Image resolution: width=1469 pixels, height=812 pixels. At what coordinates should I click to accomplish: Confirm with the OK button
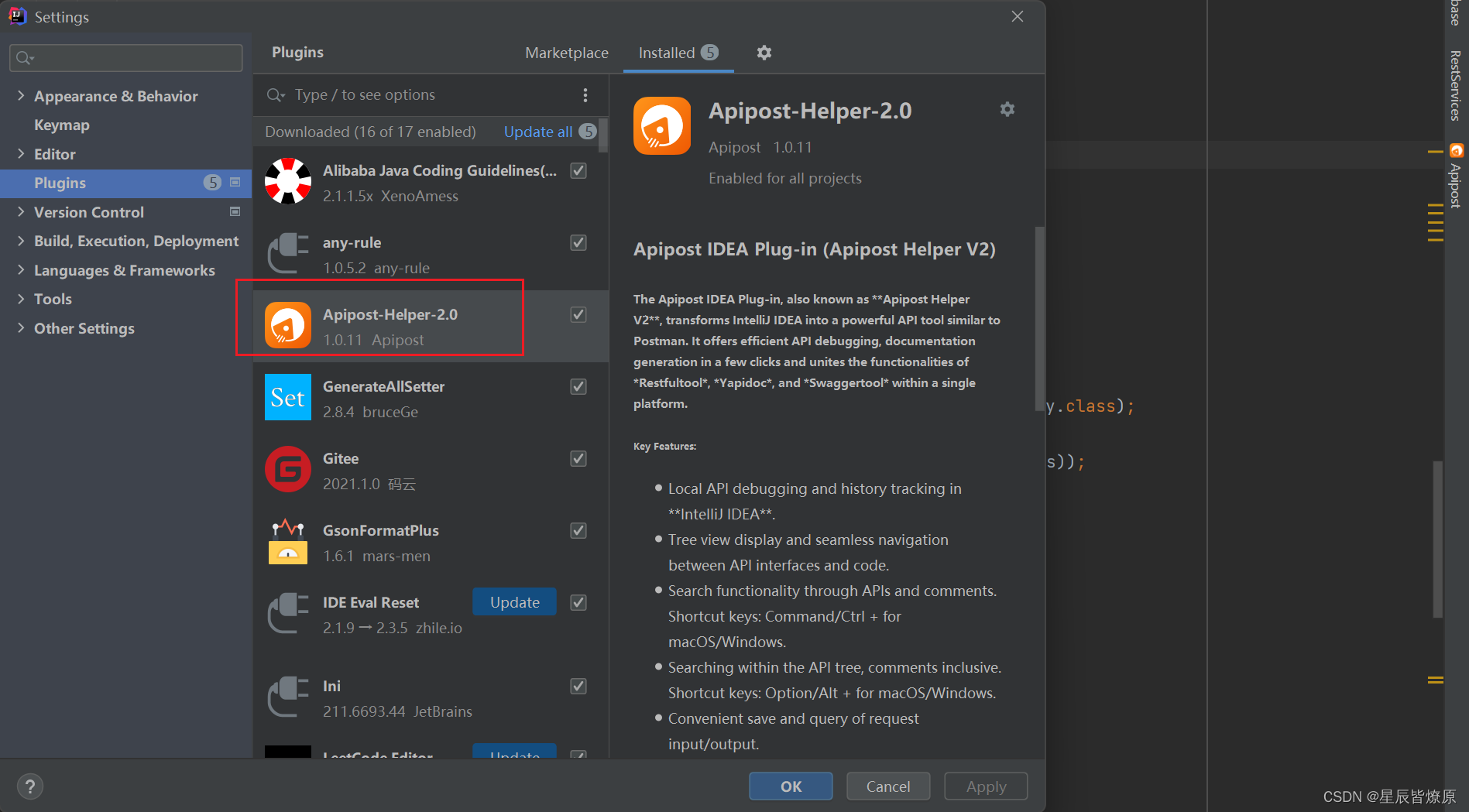(x=791, y=786)
